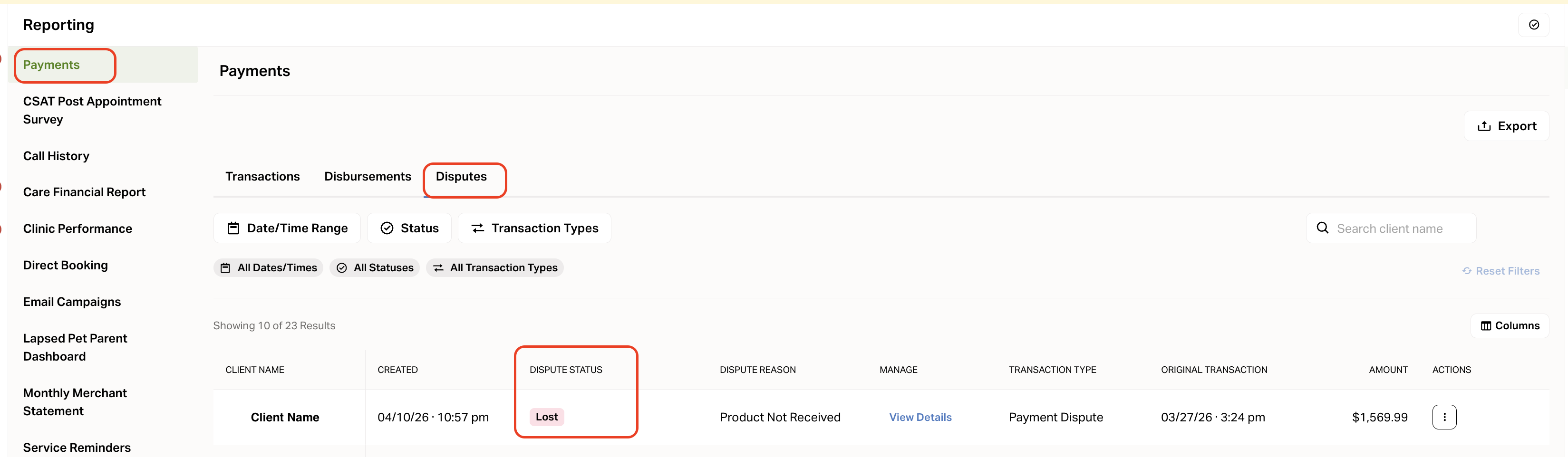Click the All Statuses filter chip

[x=374, y=268]
